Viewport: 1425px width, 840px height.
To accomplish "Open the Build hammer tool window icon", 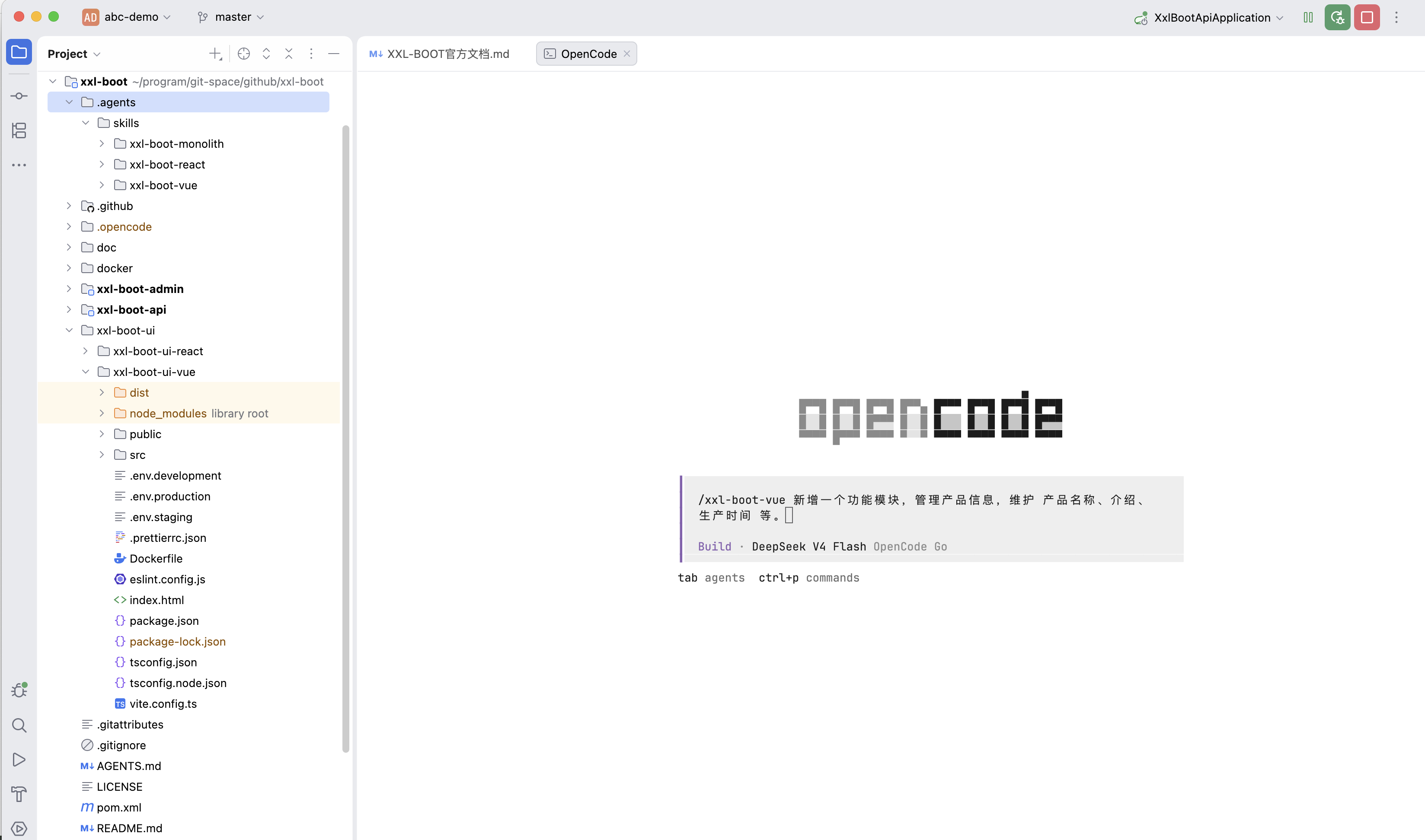I will [x=19, y=794].
